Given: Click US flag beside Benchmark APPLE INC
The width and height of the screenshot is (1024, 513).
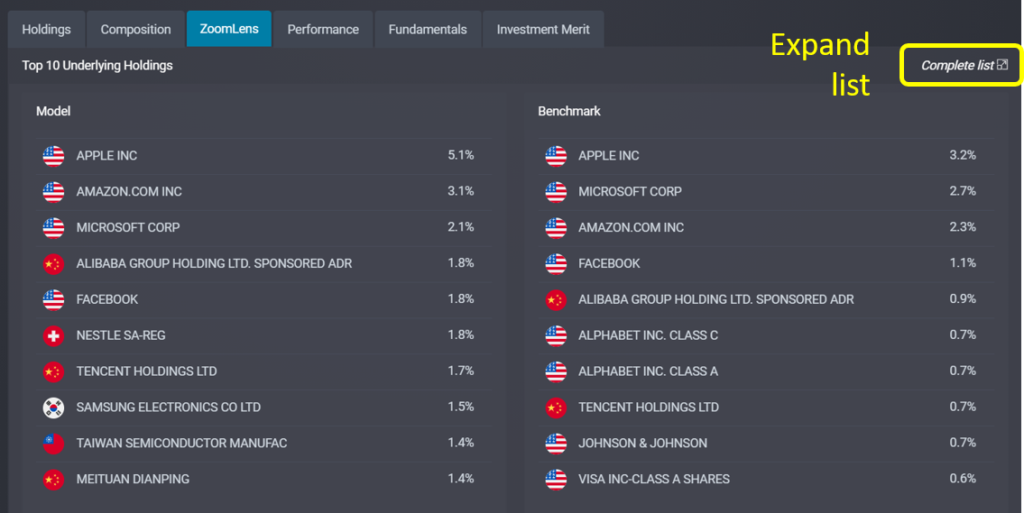Looking at the screenshot, I should [x=556, y=156].
